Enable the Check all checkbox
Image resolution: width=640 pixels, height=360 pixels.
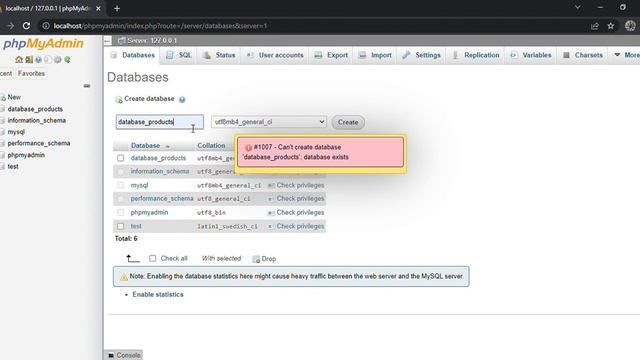[152, 258]
